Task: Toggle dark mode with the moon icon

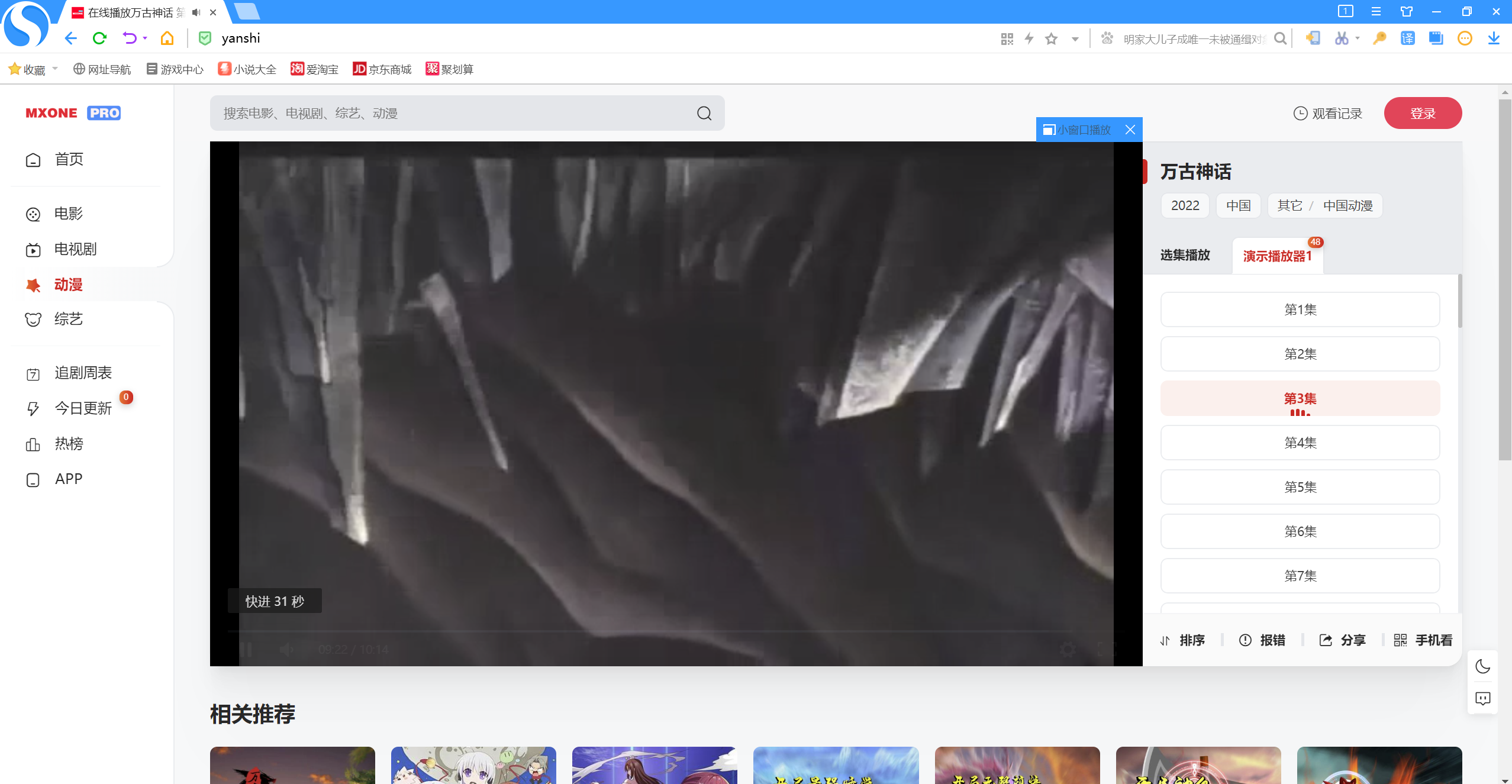Action: click(x=1482, y=666)
